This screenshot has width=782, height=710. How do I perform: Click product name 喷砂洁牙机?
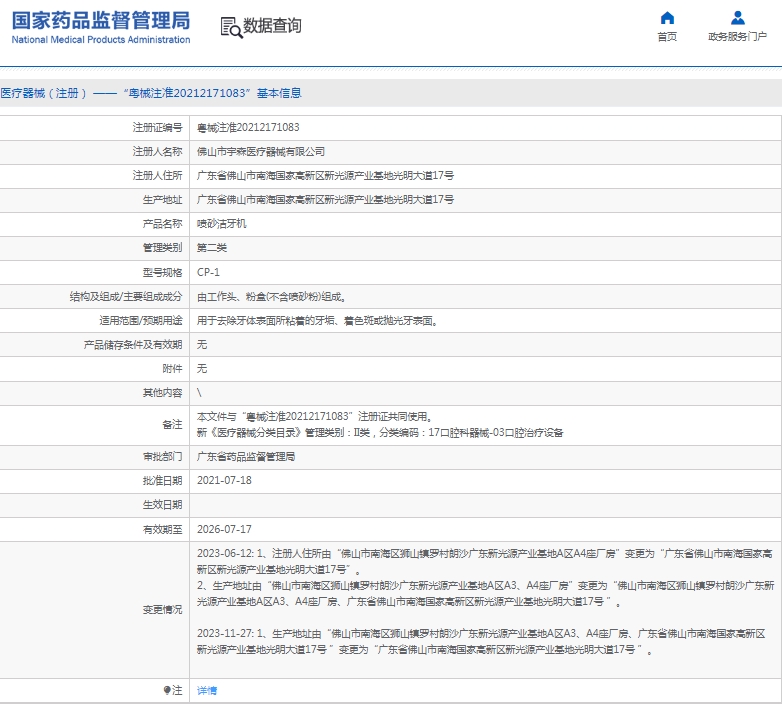221,224
